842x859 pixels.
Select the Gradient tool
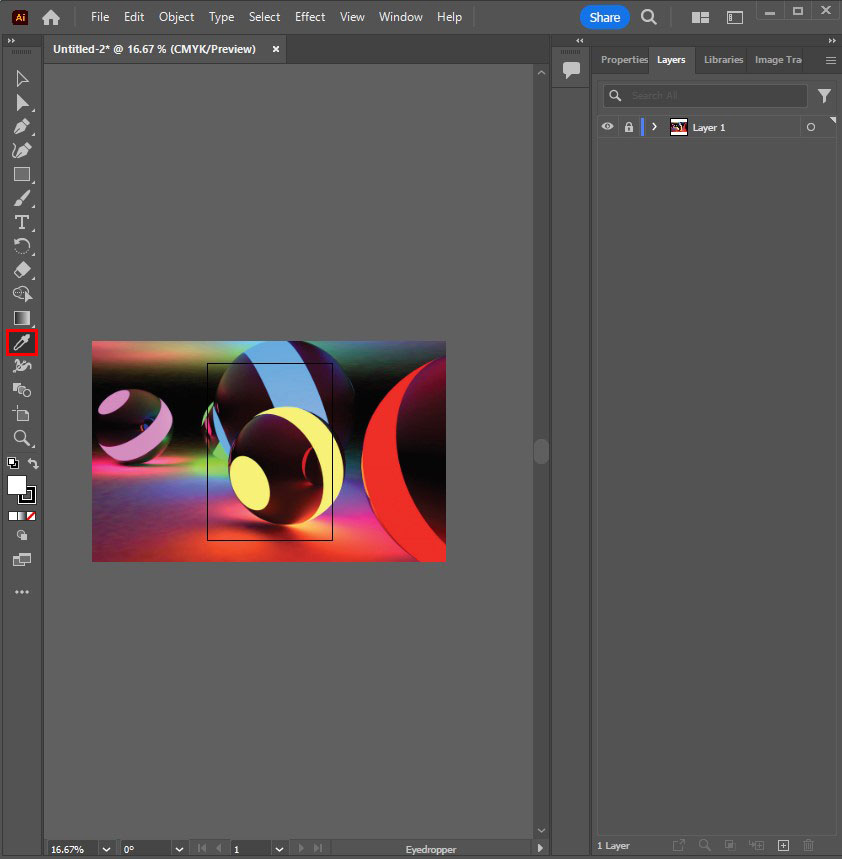coord(21,318)
